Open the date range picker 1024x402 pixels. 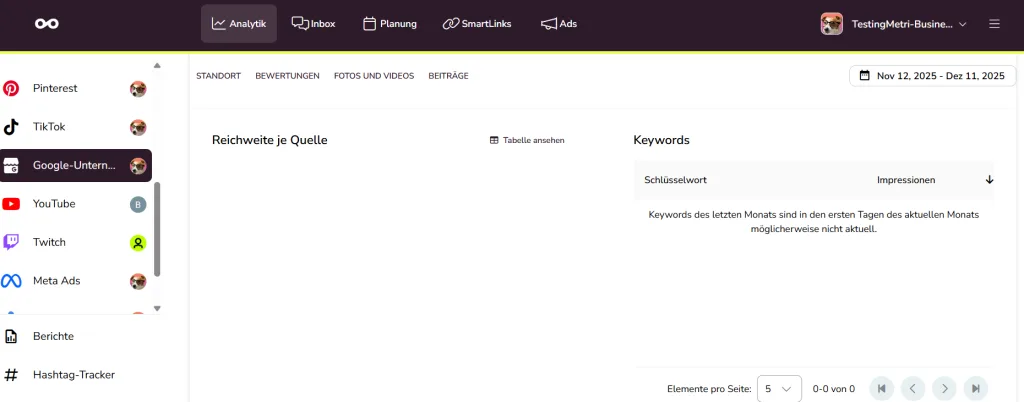(x=932, y=76)
